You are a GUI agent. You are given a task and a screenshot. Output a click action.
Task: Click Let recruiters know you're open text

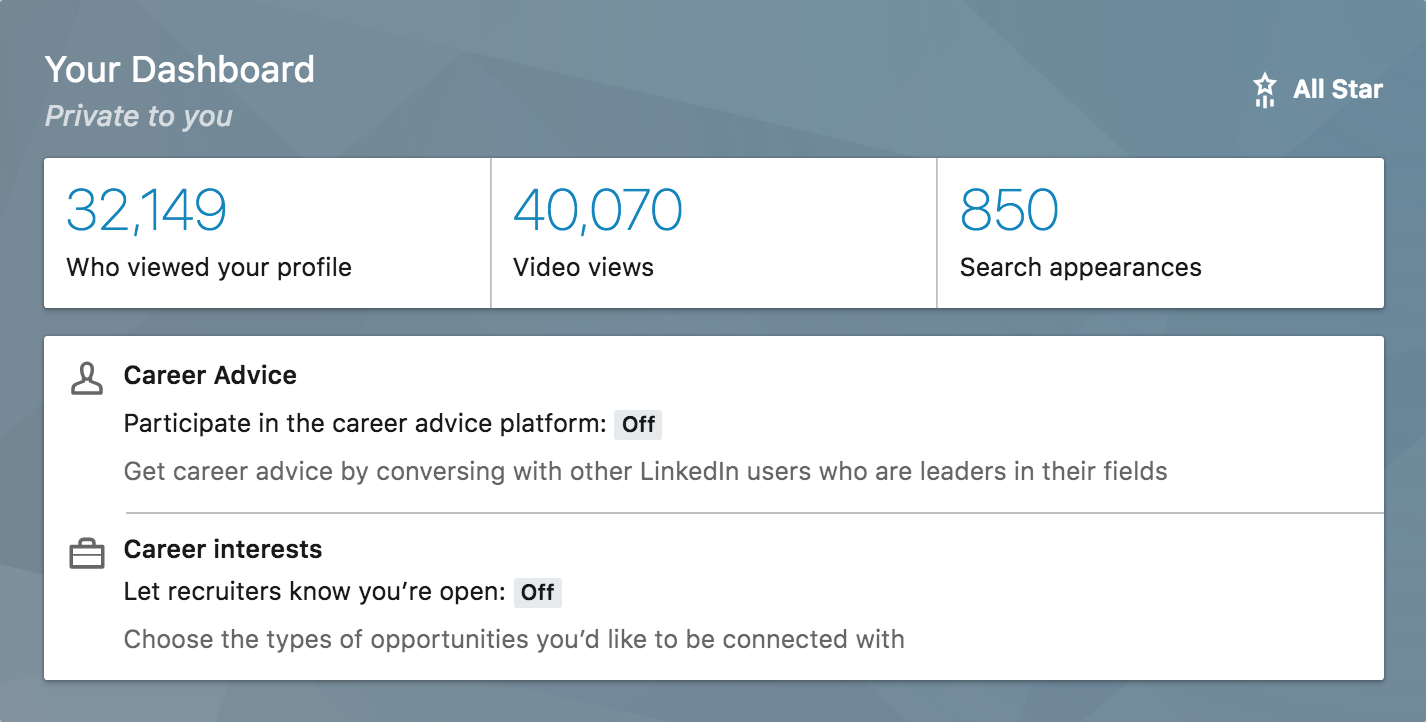(315, 592)
